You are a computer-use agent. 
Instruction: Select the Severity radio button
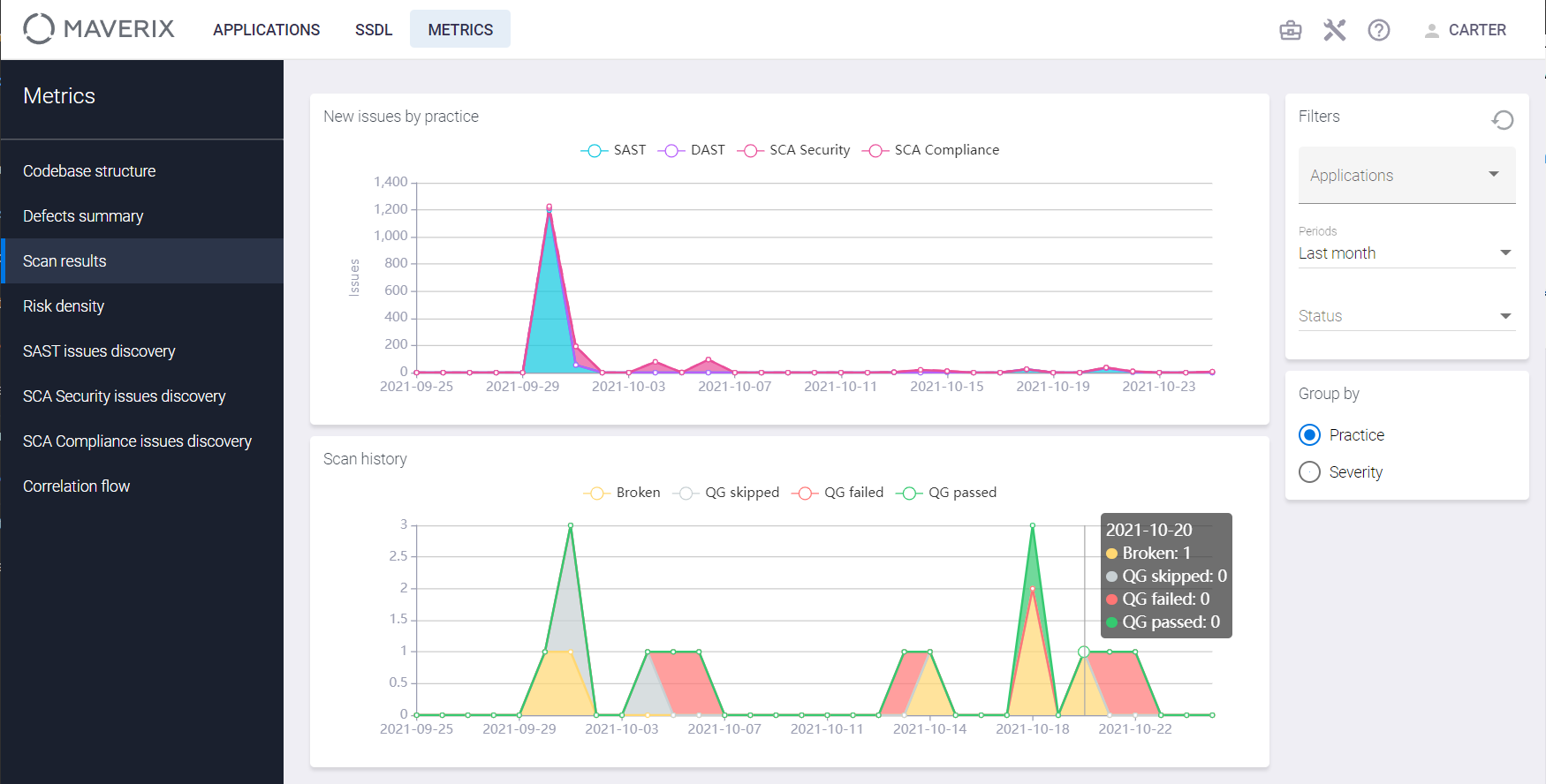[x=1310, y=472]
